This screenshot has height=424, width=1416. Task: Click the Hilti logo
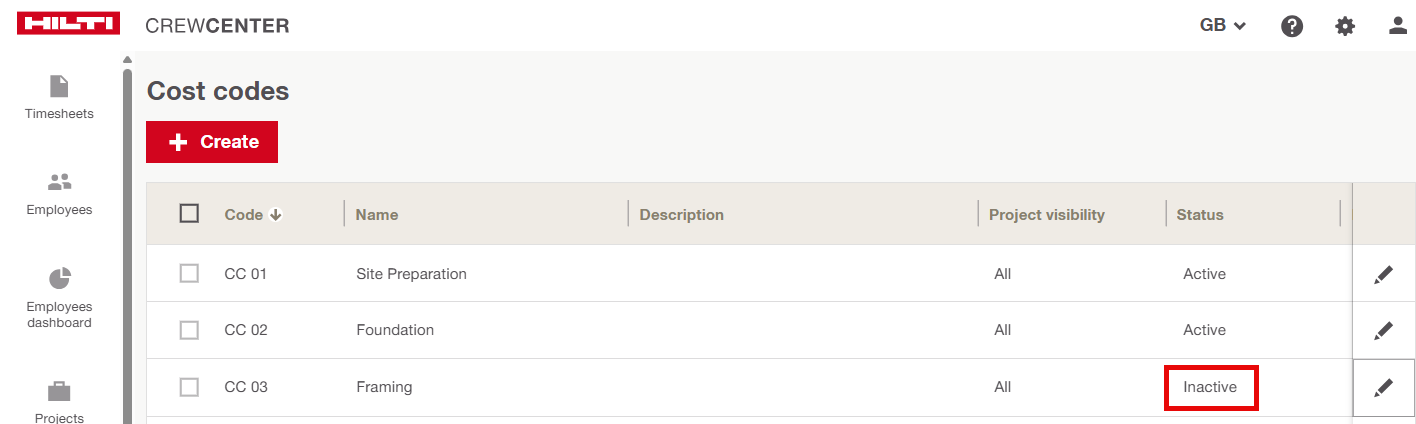(x=68, y=24)
